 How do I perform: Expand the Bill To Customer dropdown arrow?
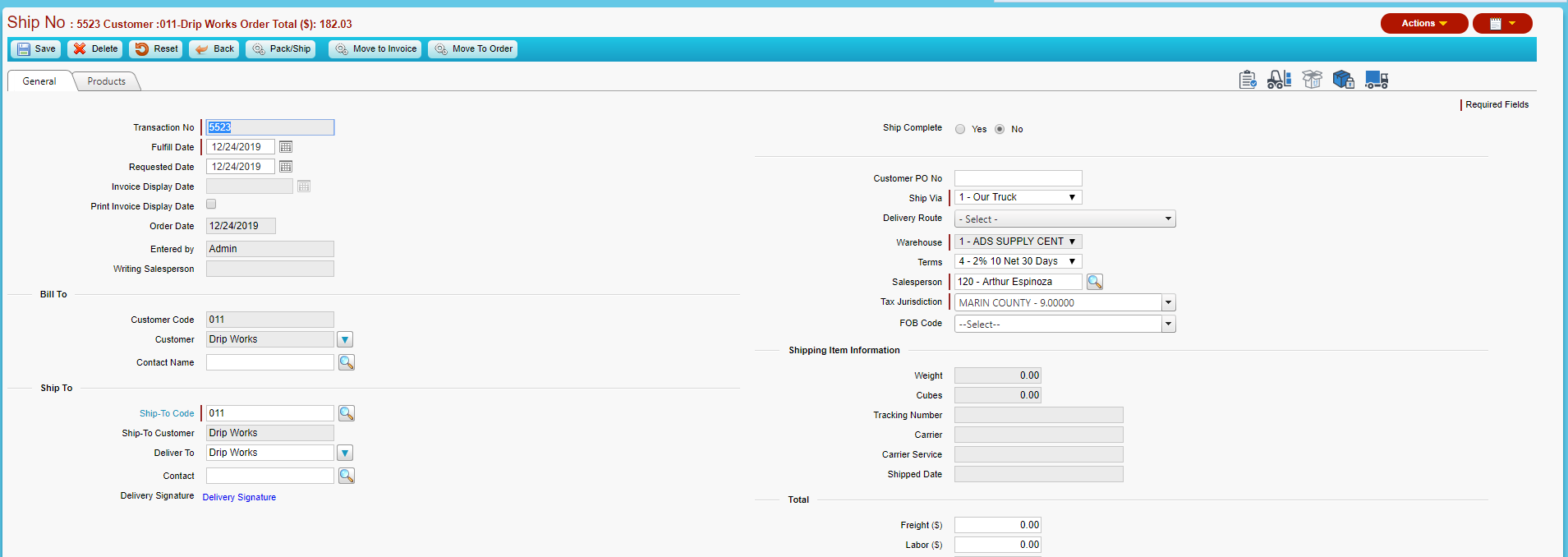pyautogui.click(x=345, y=339)
